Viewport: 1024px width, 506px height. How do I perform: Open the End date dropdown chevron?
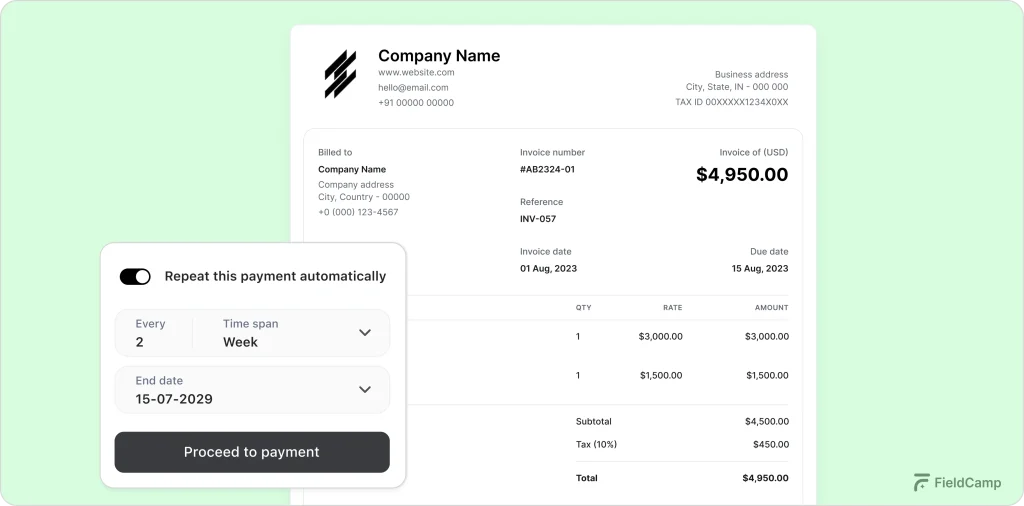point(365,390)
